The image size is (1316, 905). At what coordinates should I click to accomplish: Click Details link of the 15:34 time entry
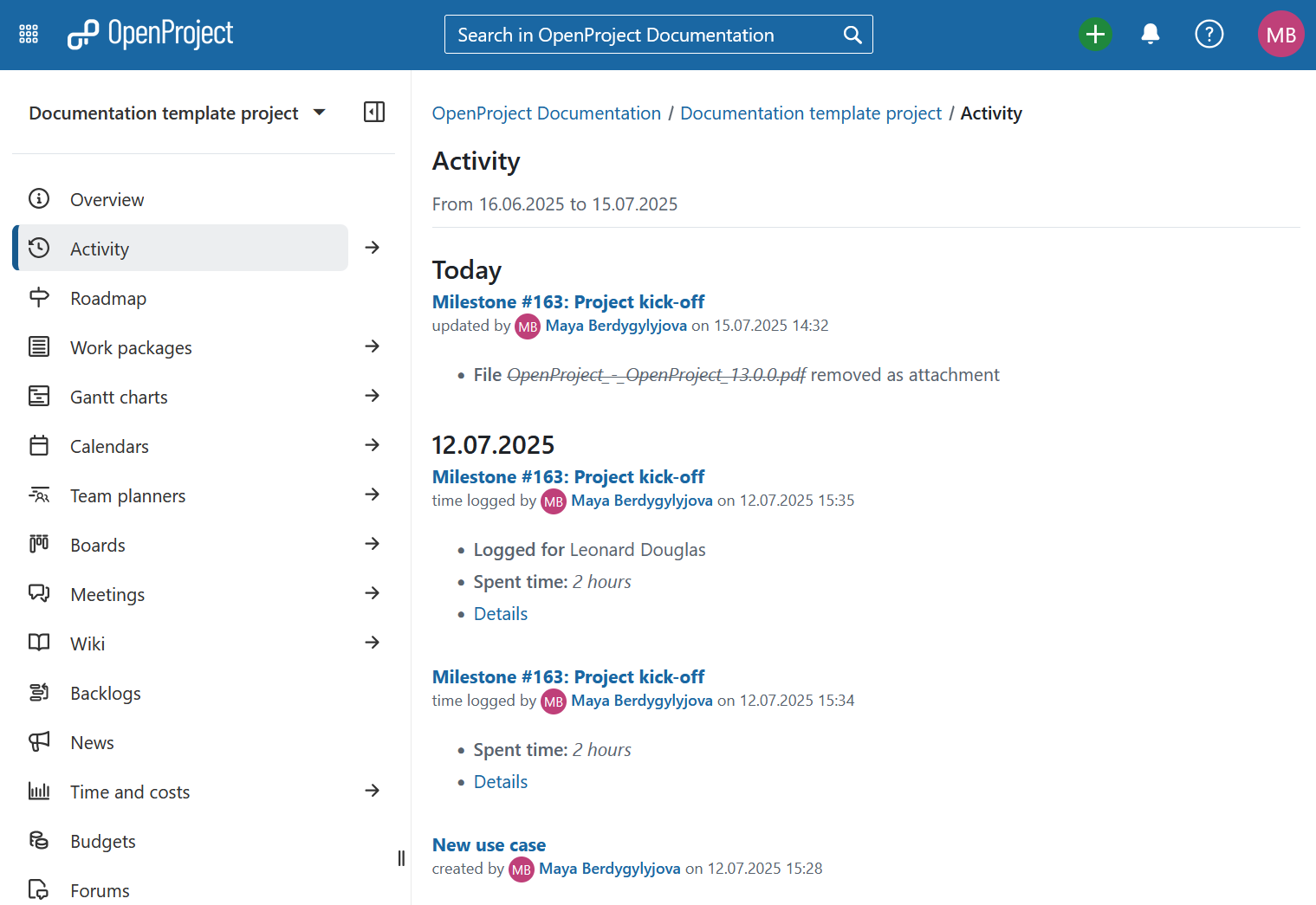coord(500,781)
